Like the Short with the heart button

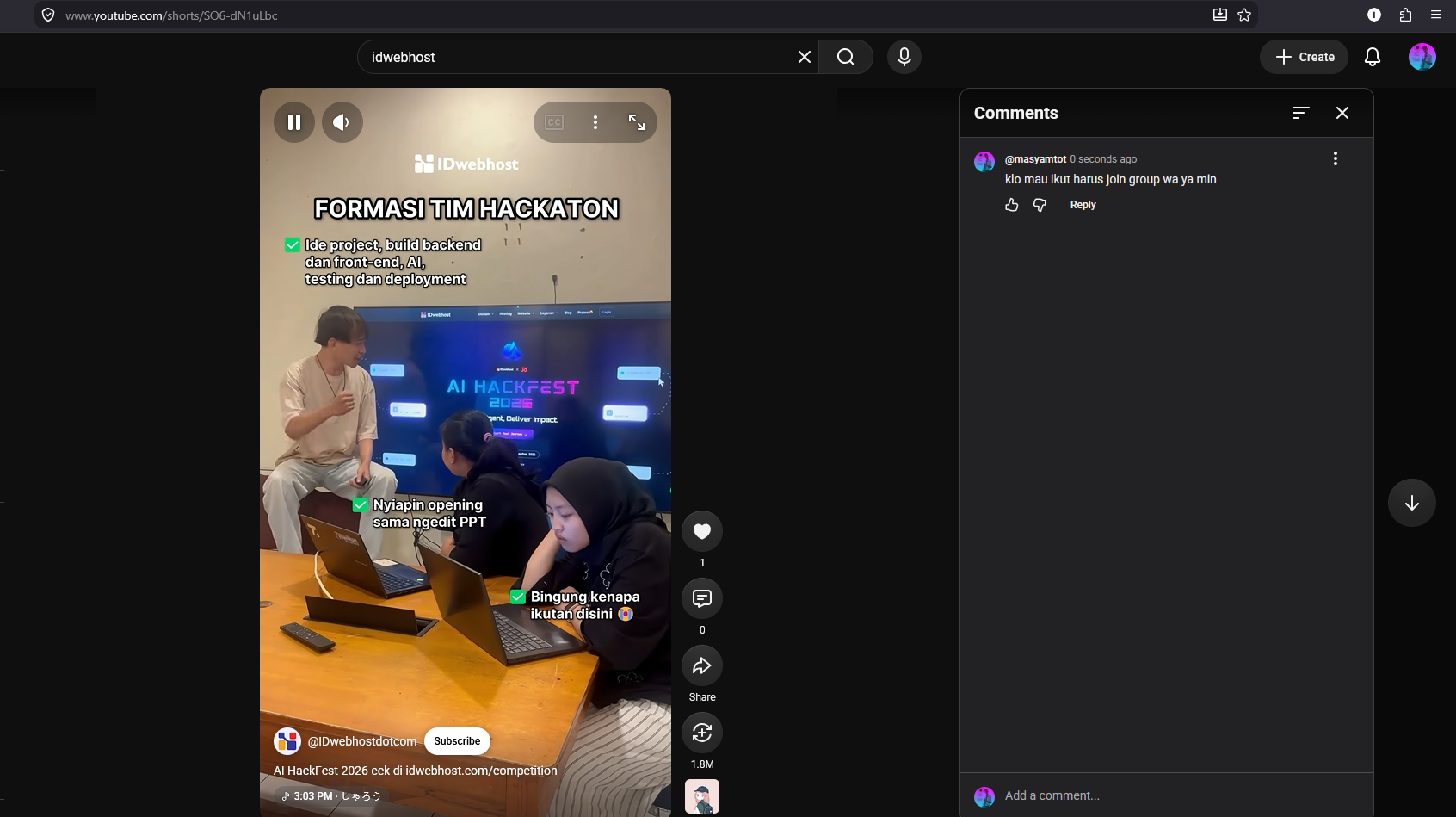click(x=702, y=531)
